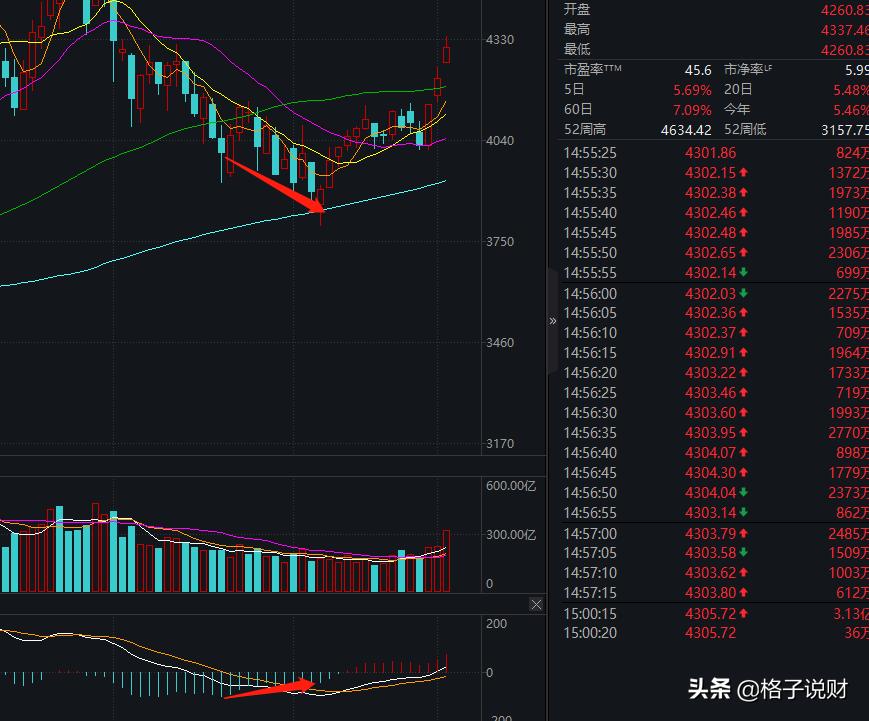
Task: Select the 开盘 opening price row
Action: pos(700,9)
